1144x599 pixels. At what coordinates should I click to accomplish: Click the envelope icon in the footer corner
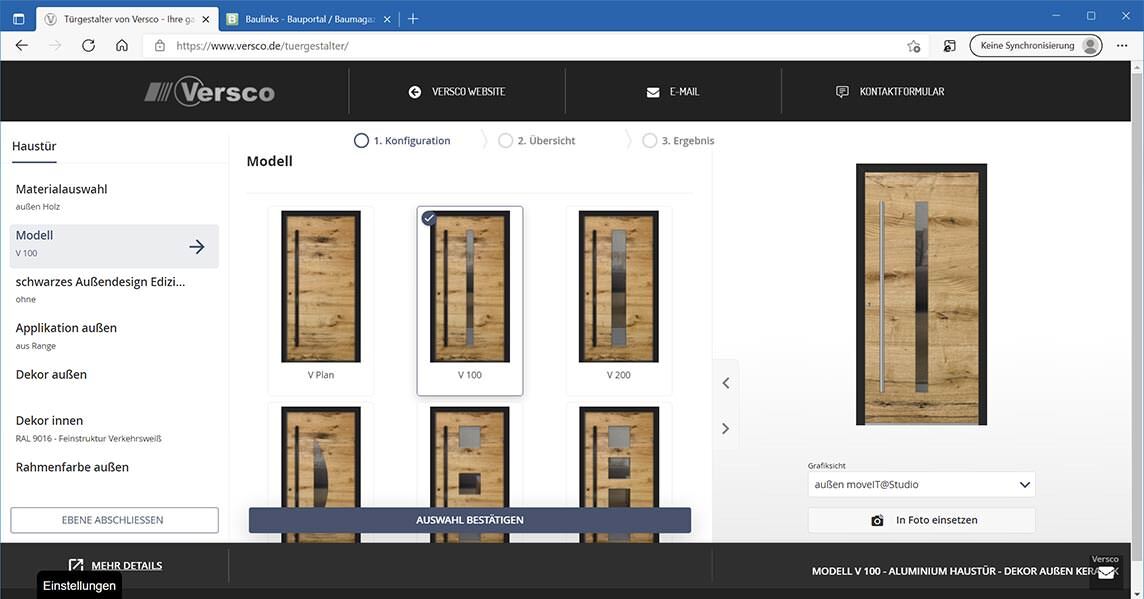point(1106,573)
